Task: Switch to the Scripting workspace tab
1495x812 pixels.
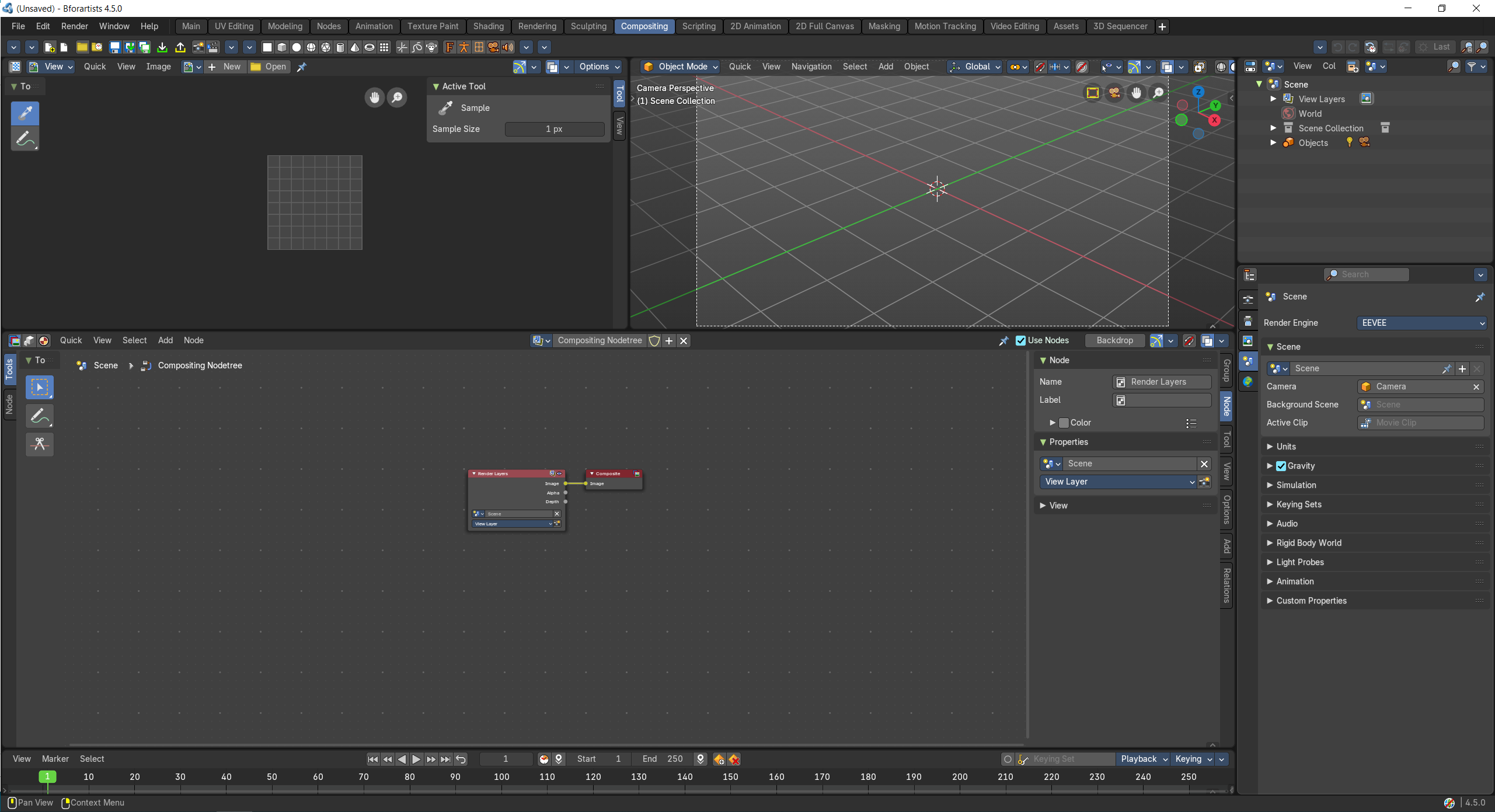Action: [x=699, y=26]
